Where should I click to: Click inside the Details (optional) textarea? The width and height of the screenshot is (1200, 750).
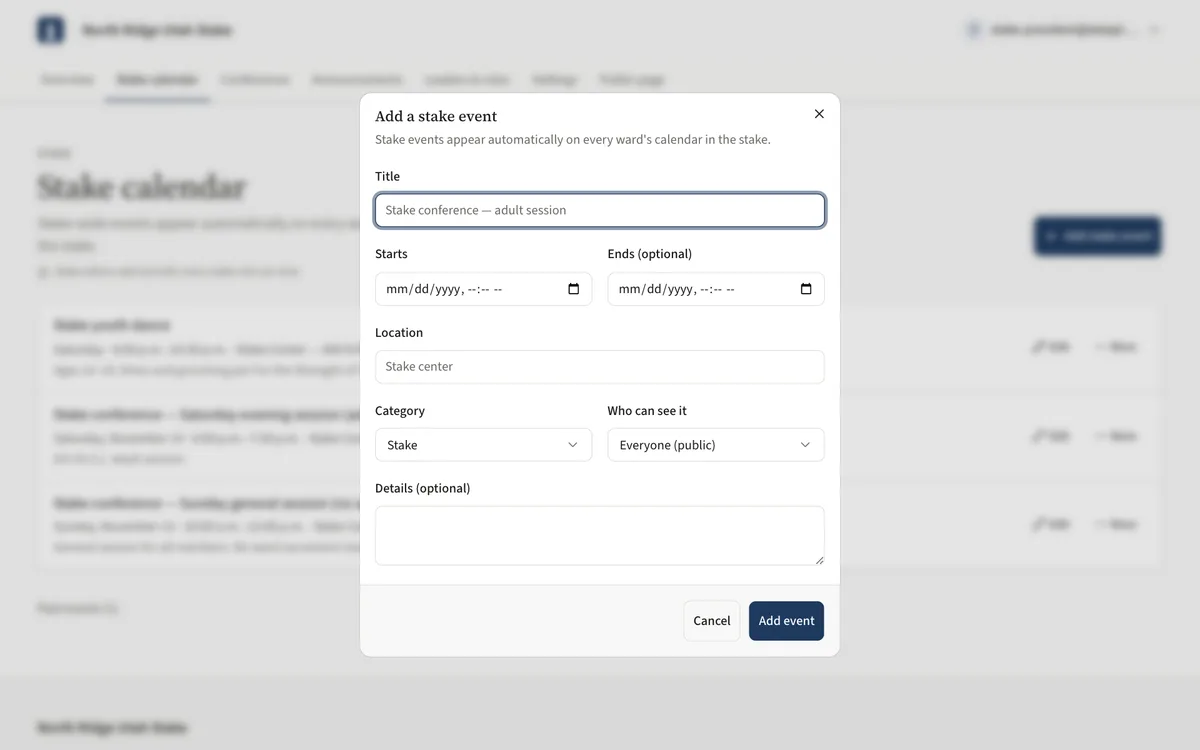click(600, 536)
